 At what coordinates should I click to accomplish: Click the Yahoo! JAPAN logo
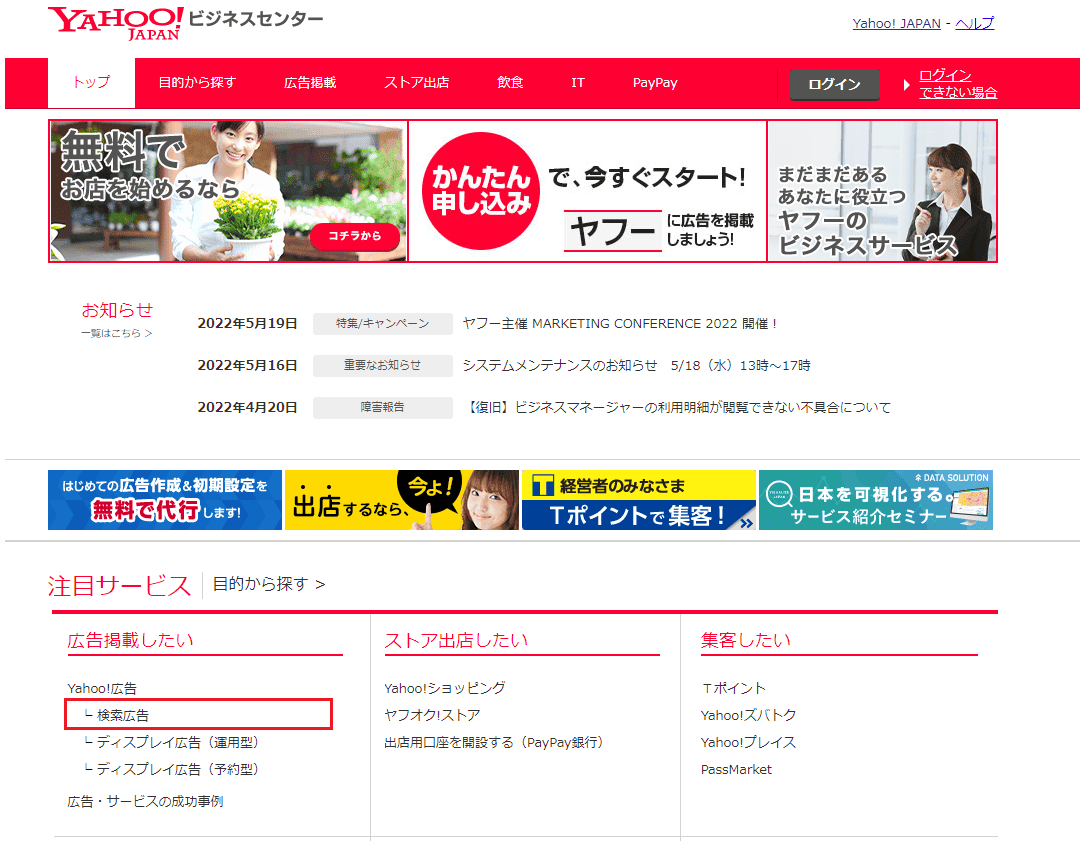(x=116, y=23)
